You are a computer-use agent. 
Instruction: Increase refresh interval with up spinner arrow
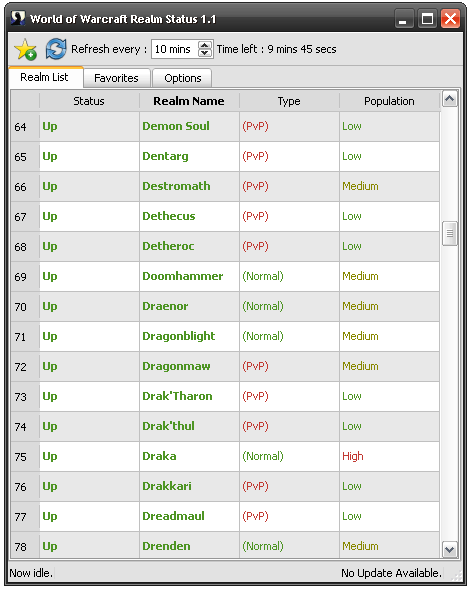pyautogui.click(x=204, y=45)
